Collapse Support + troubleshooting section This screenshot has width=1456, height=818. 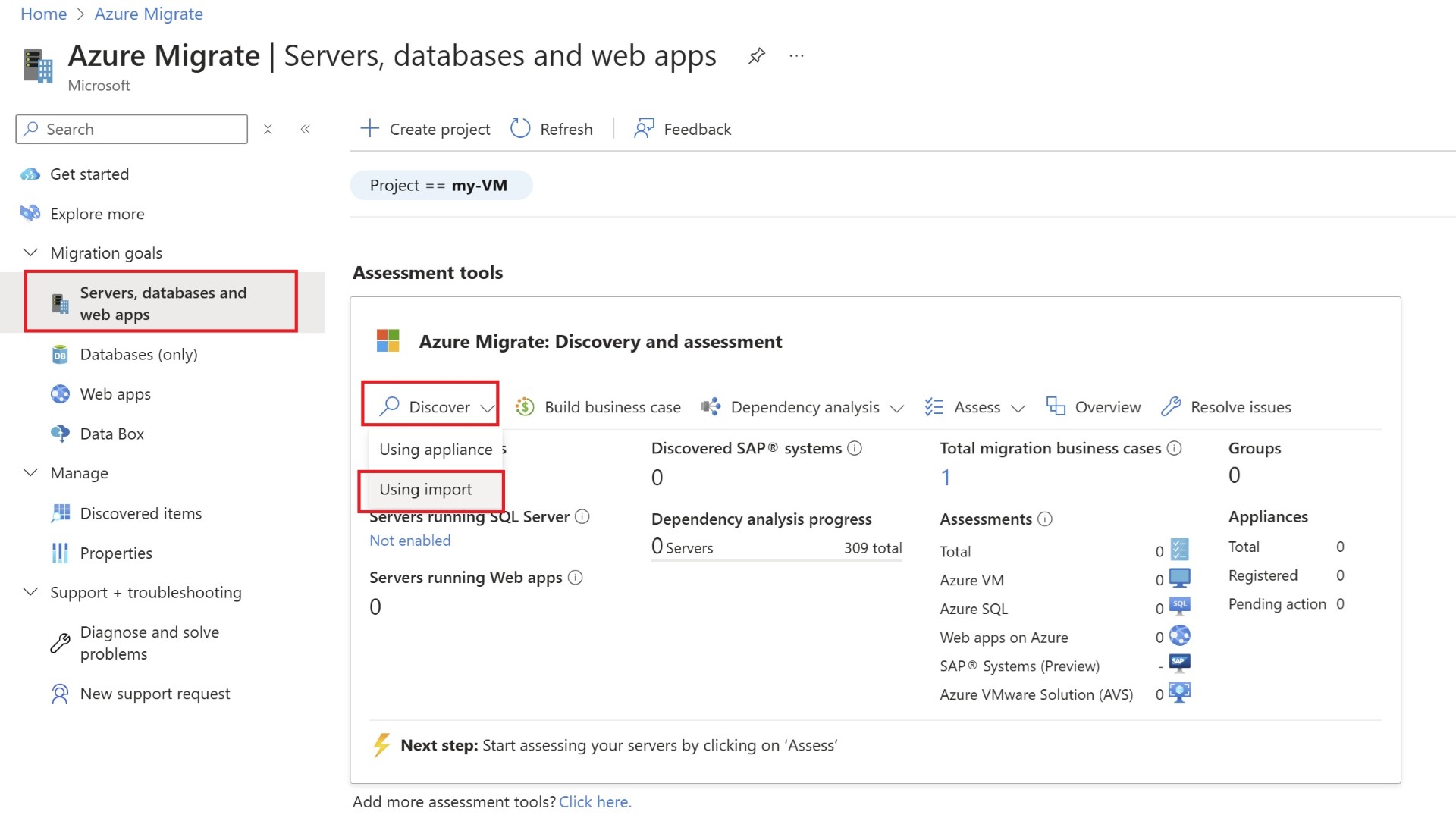[30, 591]
